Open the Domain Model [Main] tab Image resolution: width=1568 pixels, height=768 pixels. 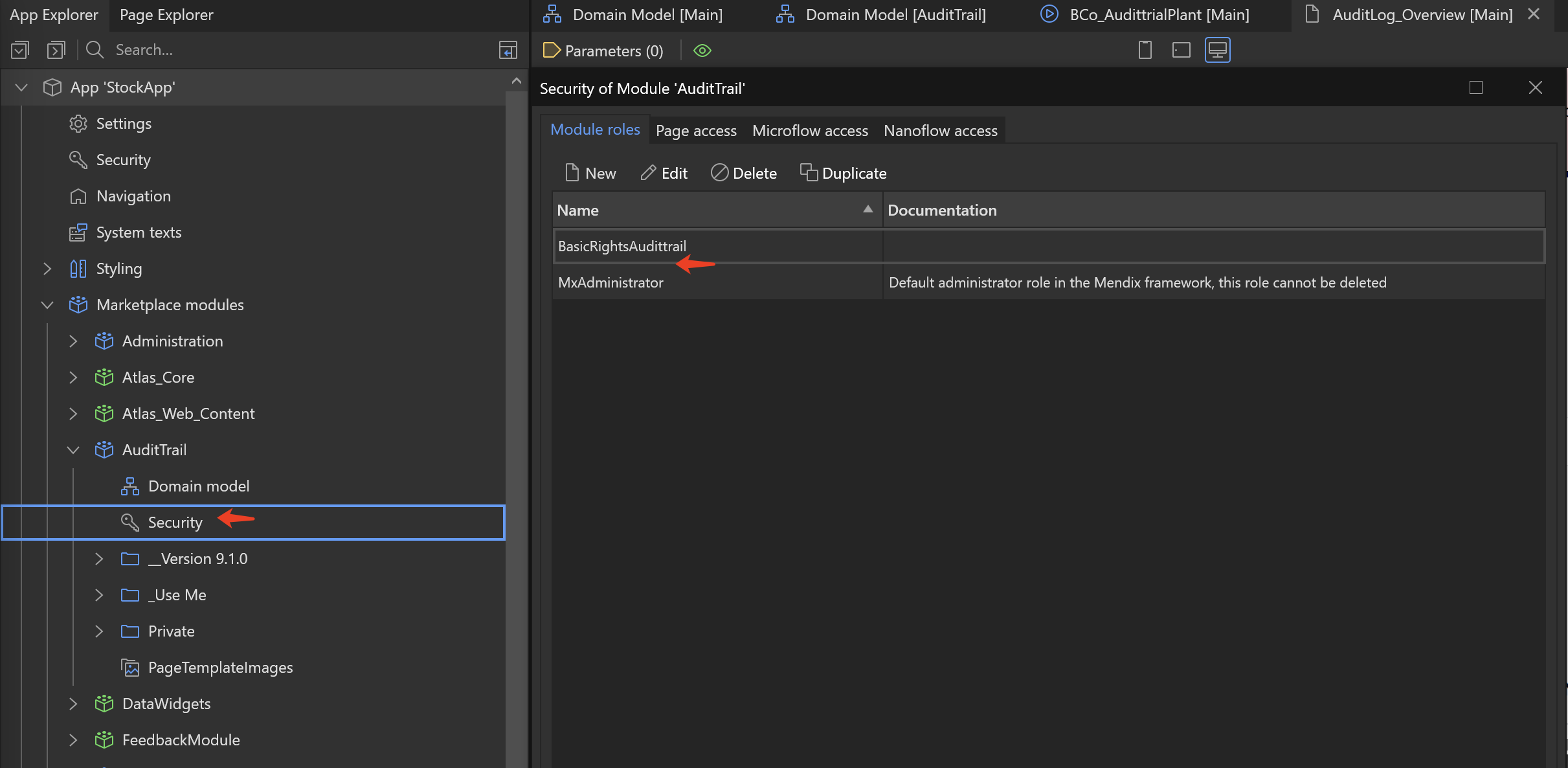coord(634,15)
